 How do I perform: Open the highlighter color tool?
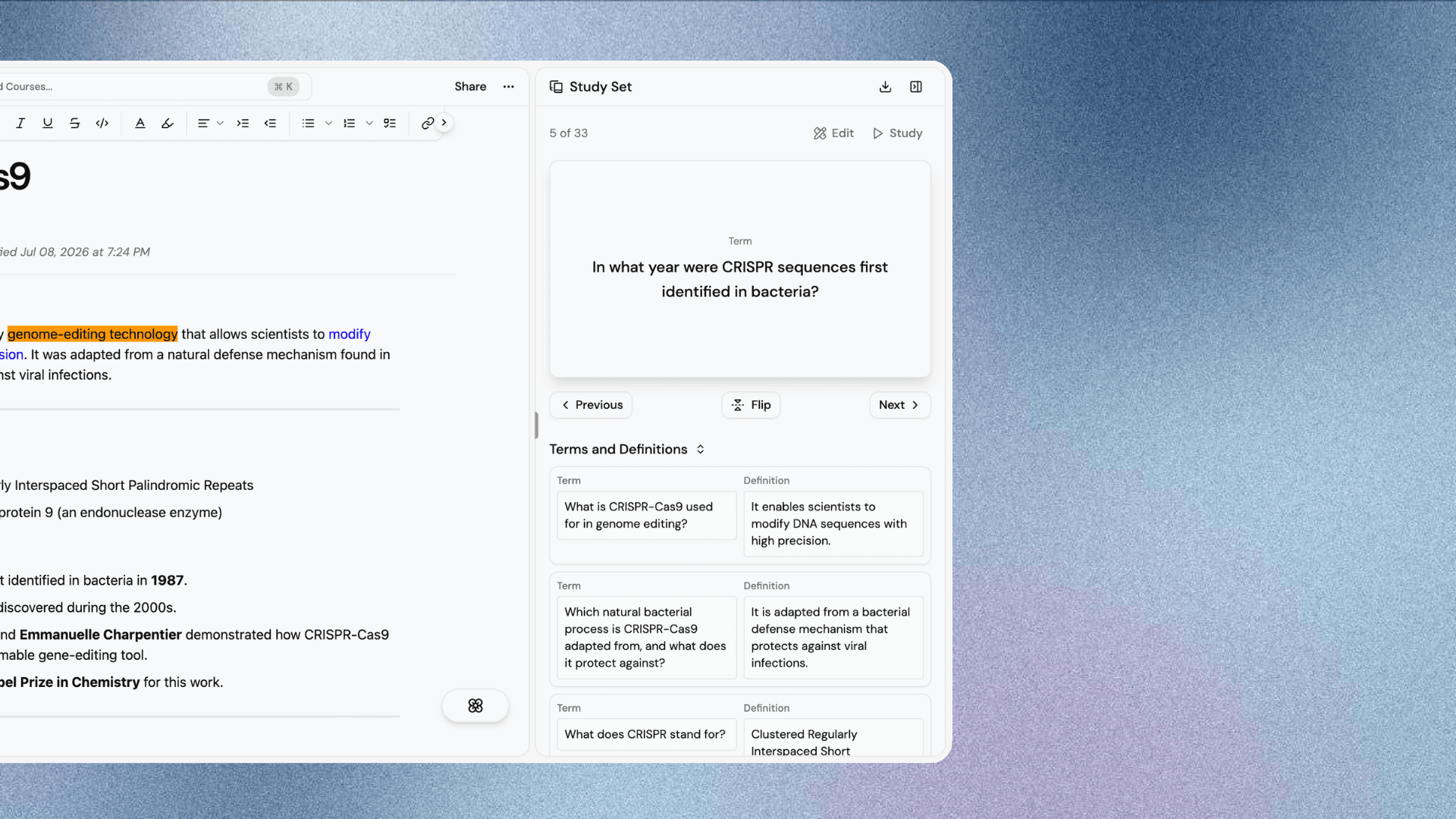(x=168, y=123)
